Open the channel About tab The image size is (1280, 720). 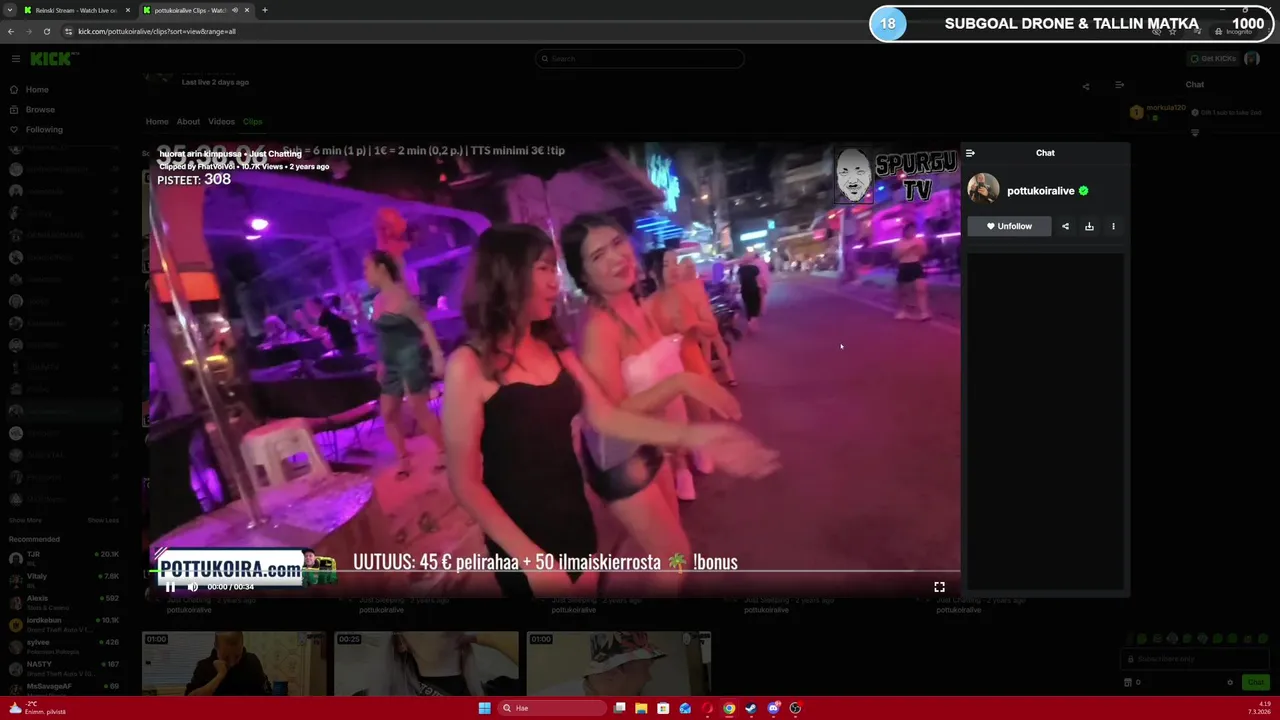point(188,122)
